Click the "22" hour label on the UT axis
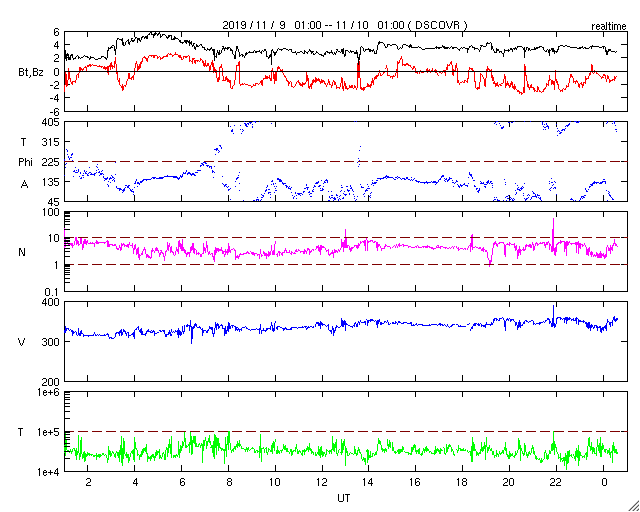This screenshot has width=640, height=512. coord(555,481)
